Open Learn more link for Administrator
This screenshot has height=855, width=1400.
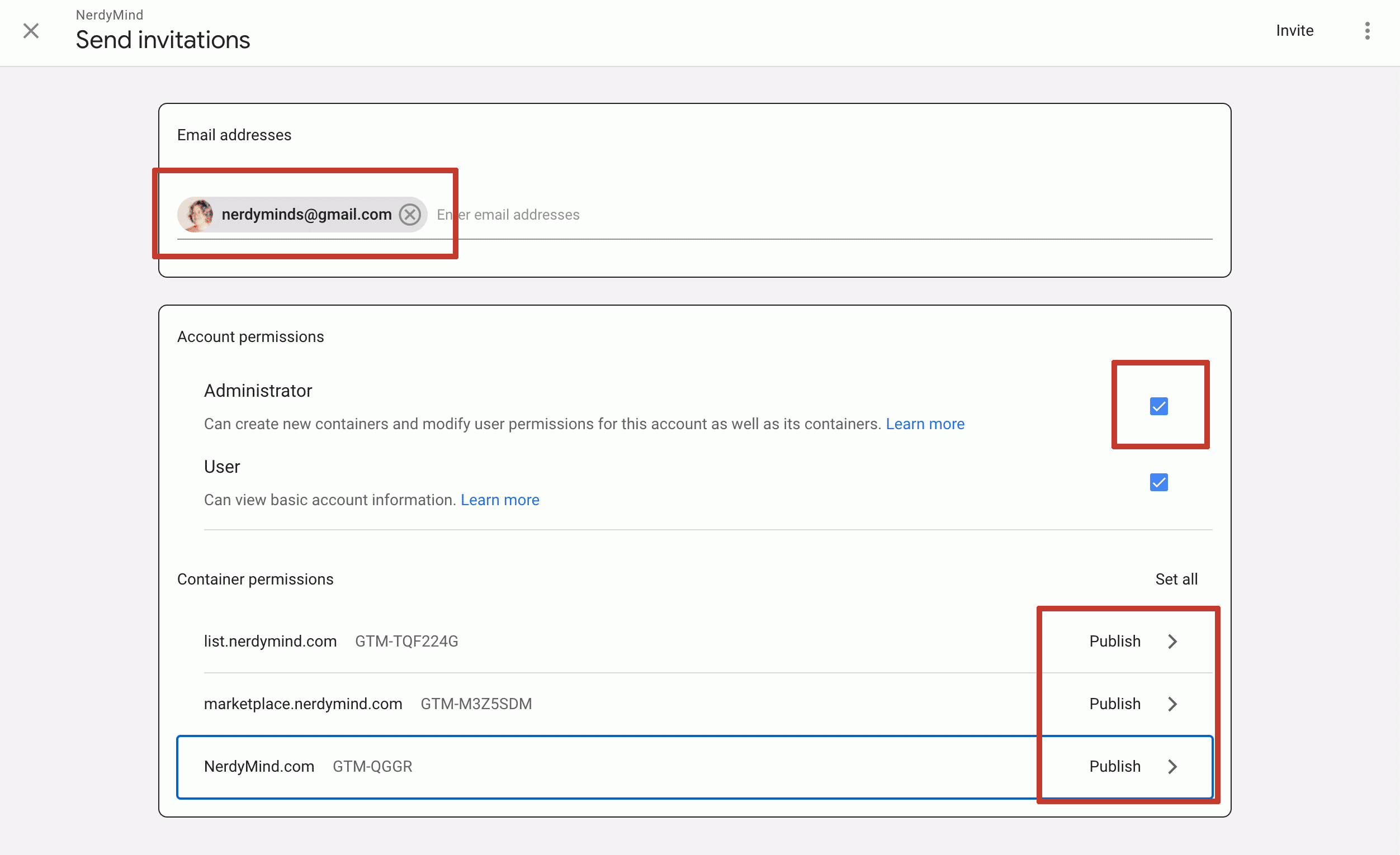[925, 424]
